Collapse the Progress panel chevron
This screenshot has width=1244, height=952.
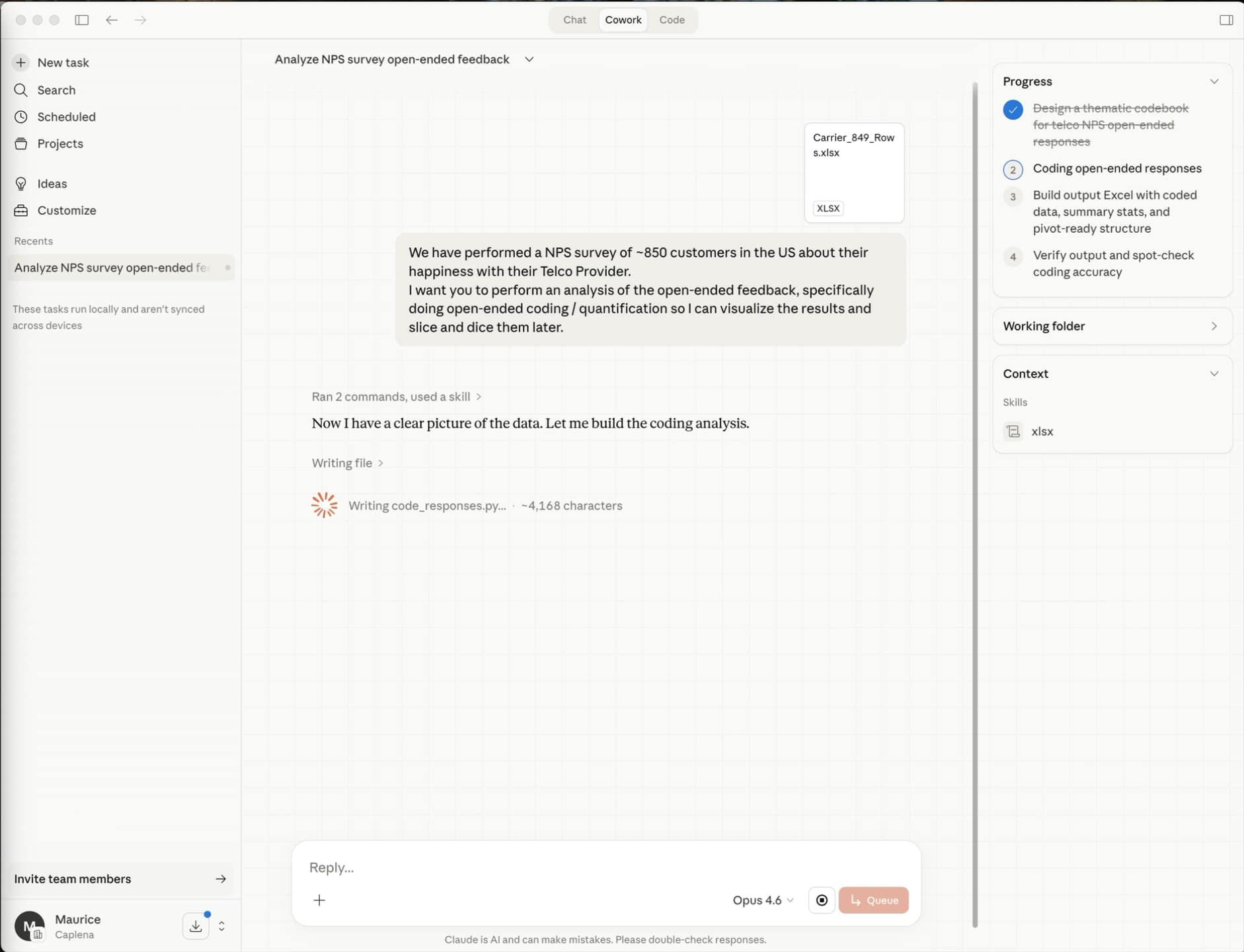click(1214, 81)
